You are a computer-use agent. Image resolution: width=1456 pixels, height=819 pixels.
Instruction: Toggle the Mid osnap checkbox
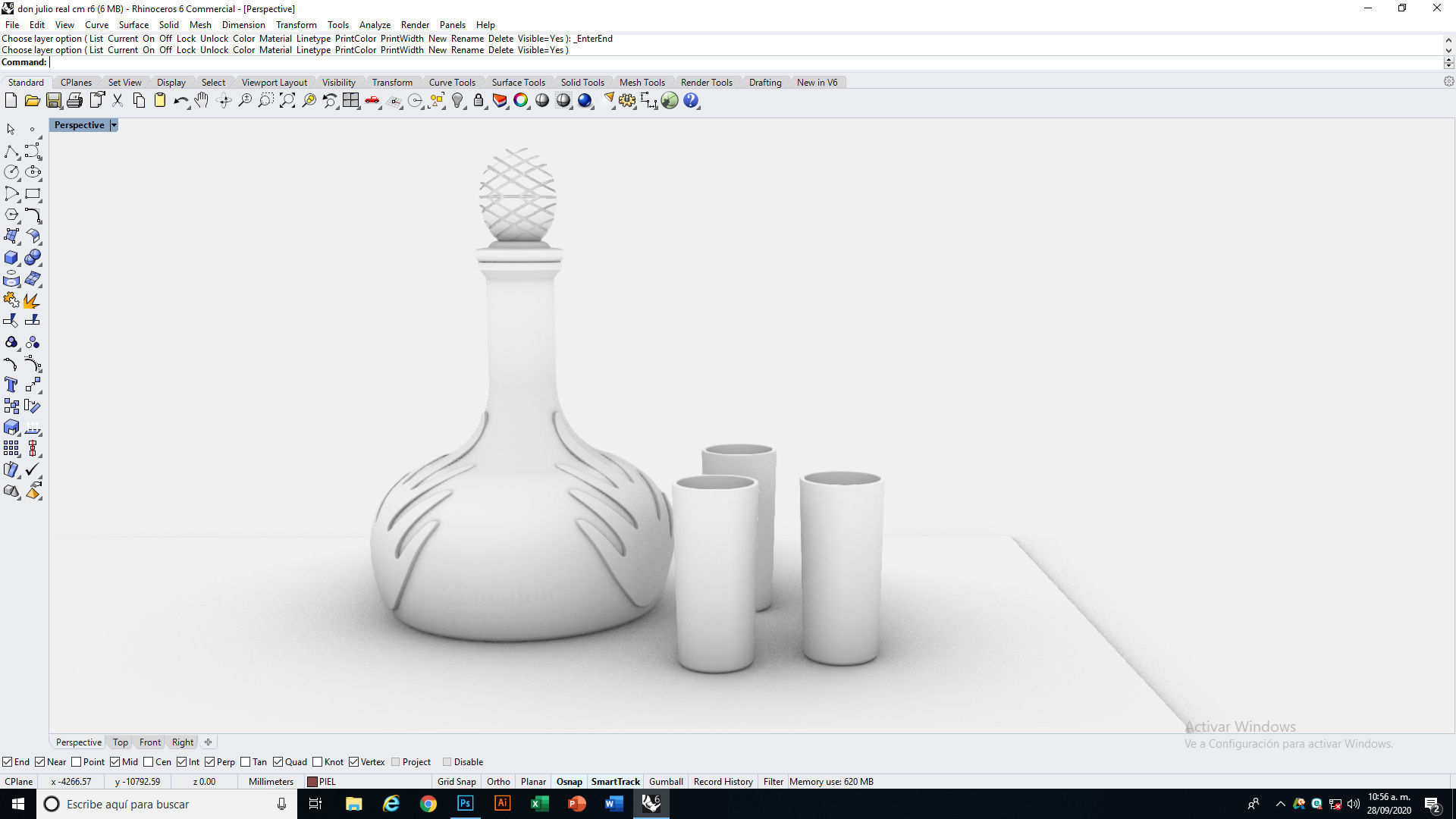tap(115, 762)
